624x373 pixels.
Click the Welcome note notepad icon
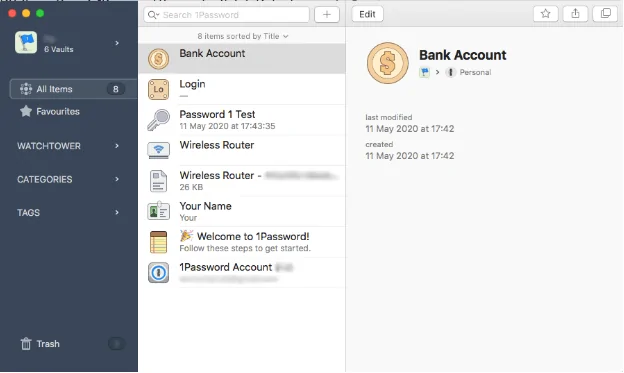click(x=158, y=242)
